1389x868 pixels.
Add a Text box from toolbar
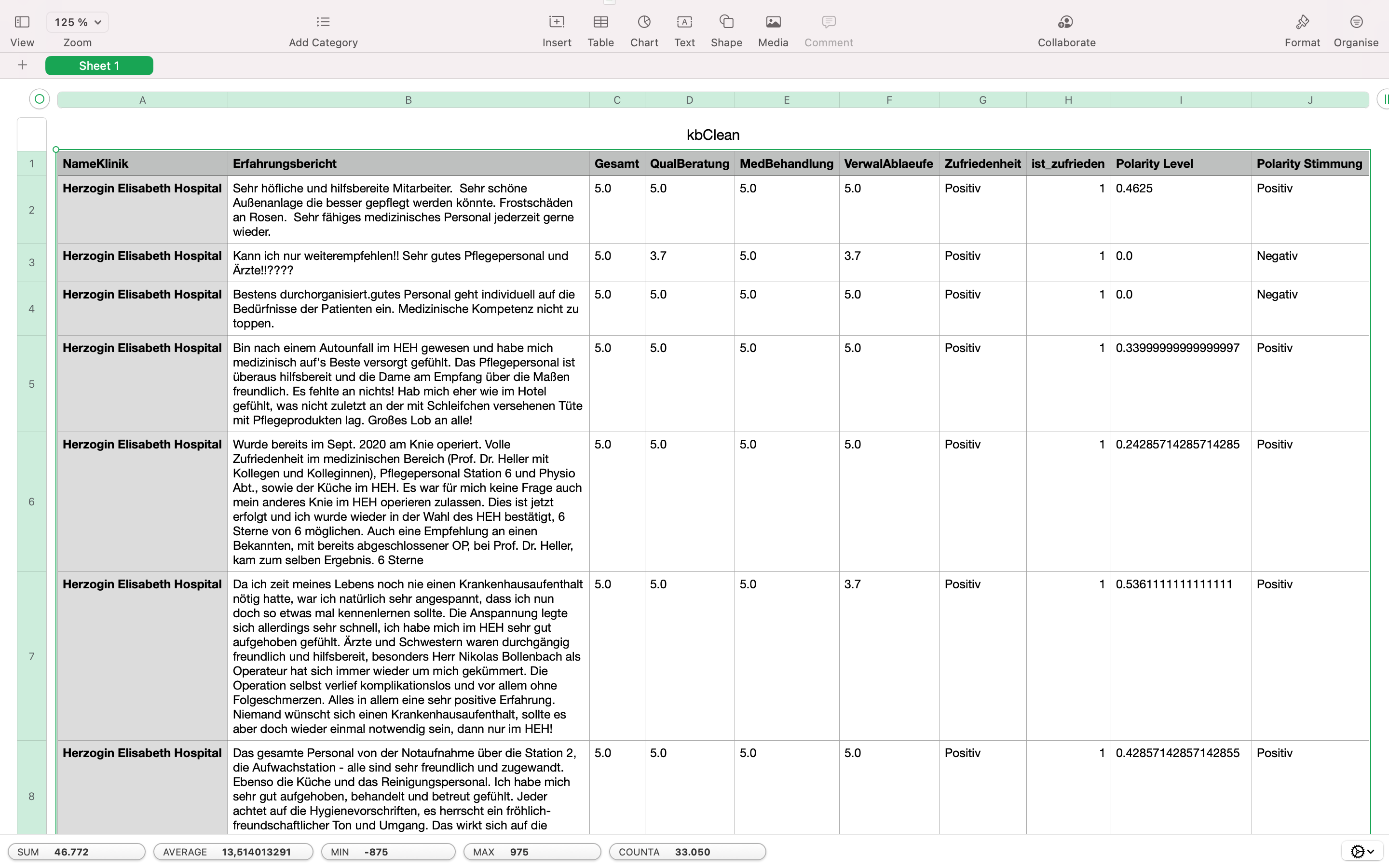[684, 22]
